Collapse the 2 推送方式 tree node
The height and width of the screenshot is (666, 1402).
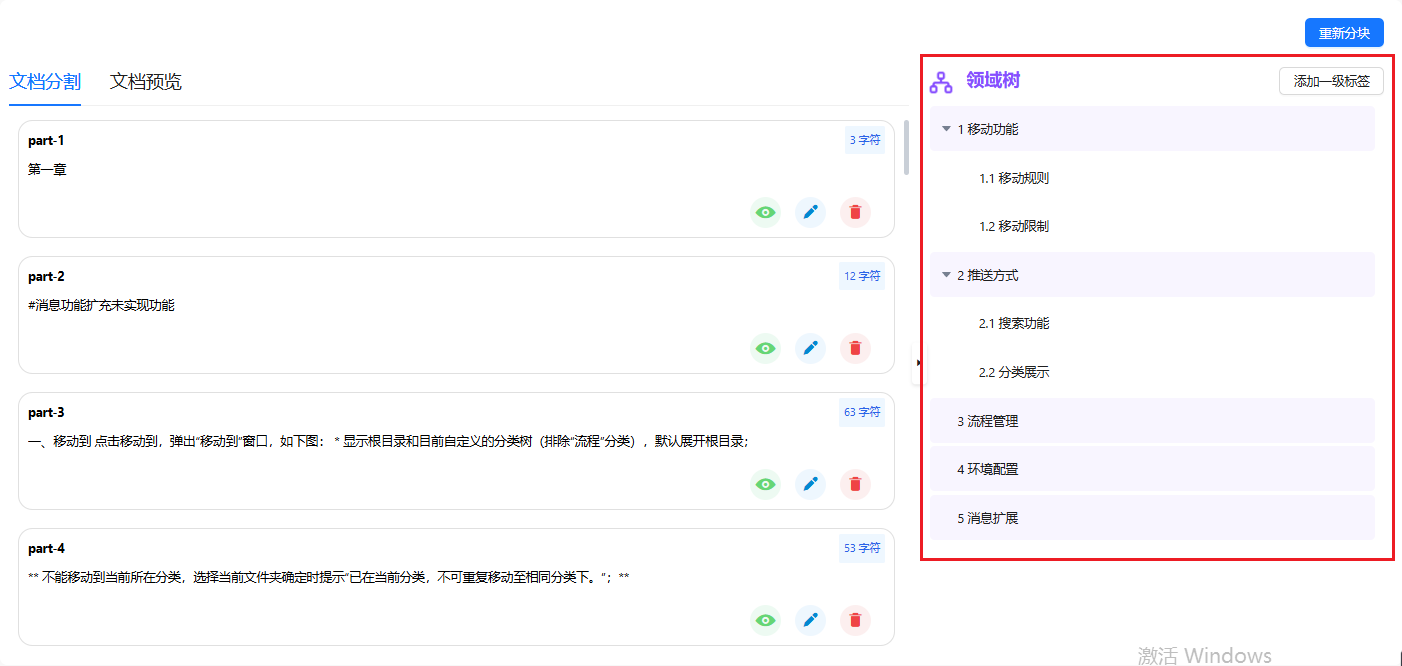pos(946,275)
